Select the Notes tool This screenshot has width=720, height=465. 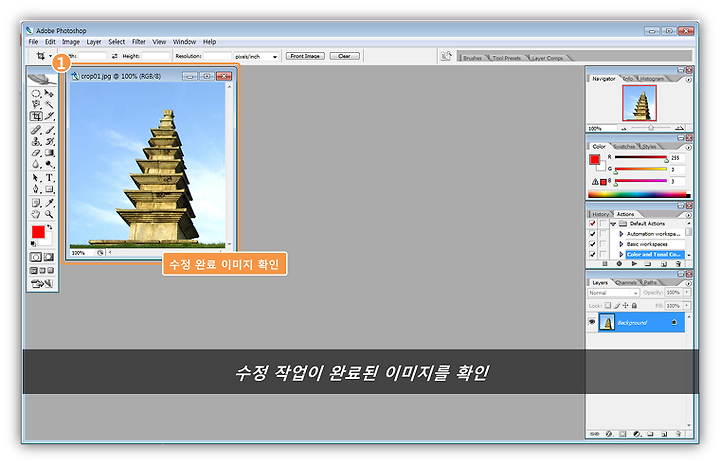(36, 203)
